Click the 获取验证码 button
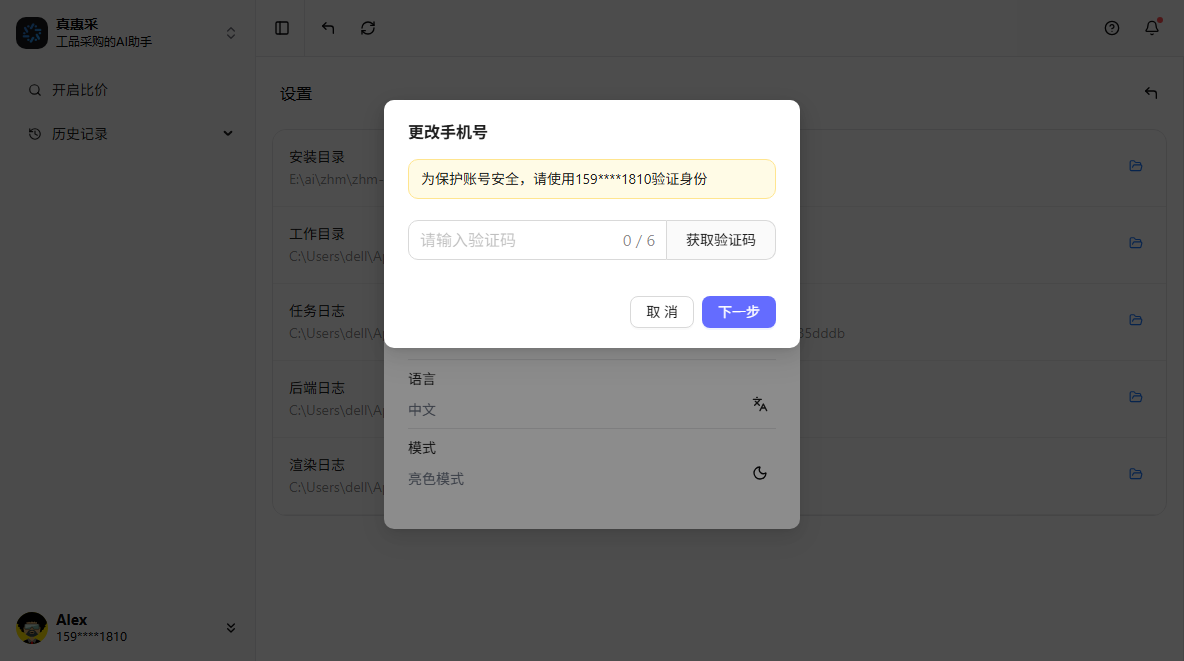 click(x=721, y=240)
